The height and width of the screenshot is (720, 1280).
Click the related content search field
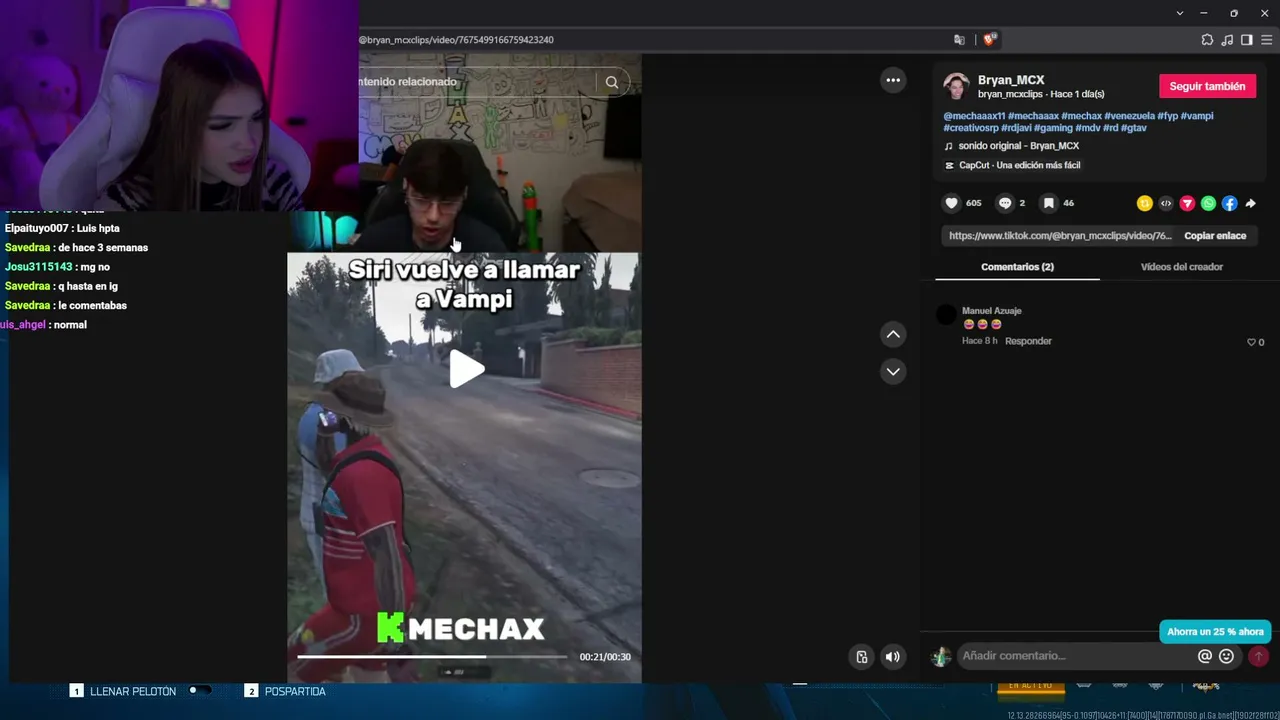477,82
